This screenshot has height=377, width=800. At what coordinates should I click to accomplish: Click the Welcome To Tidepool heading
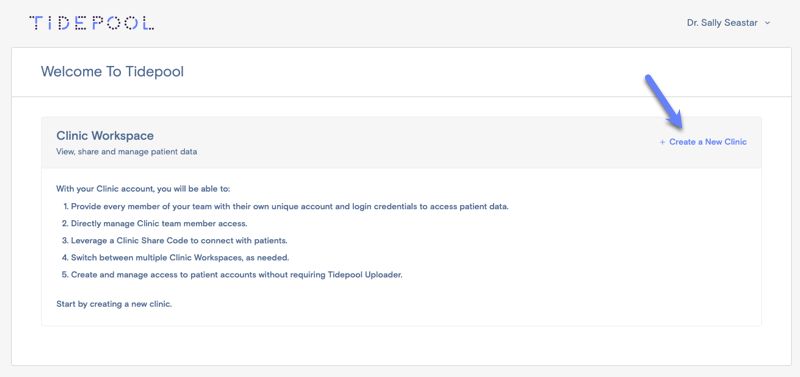pyautogui.click(x=112, y=72)
